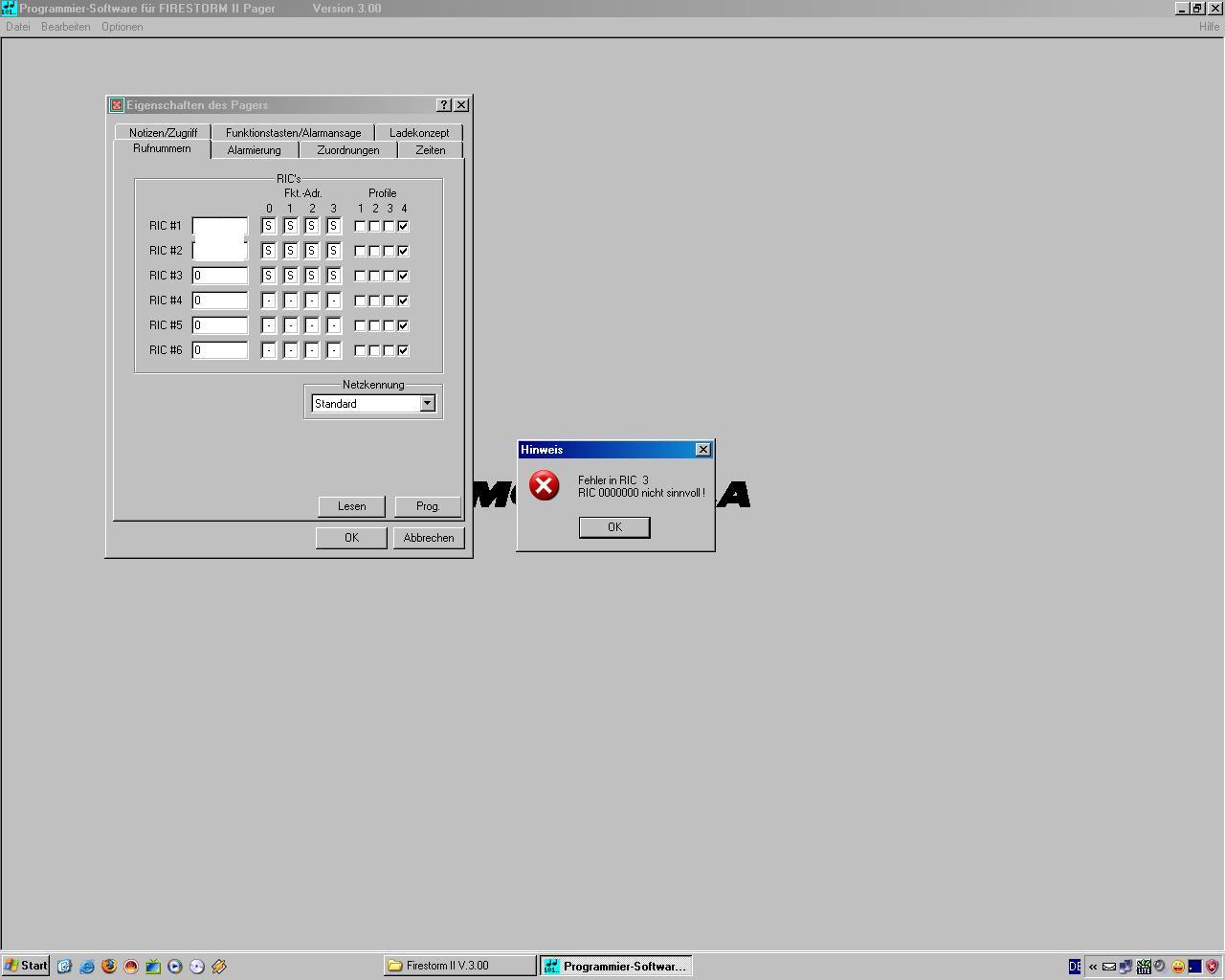
Task: Open the Zeiten tab
Action: [x=430, y=150]
